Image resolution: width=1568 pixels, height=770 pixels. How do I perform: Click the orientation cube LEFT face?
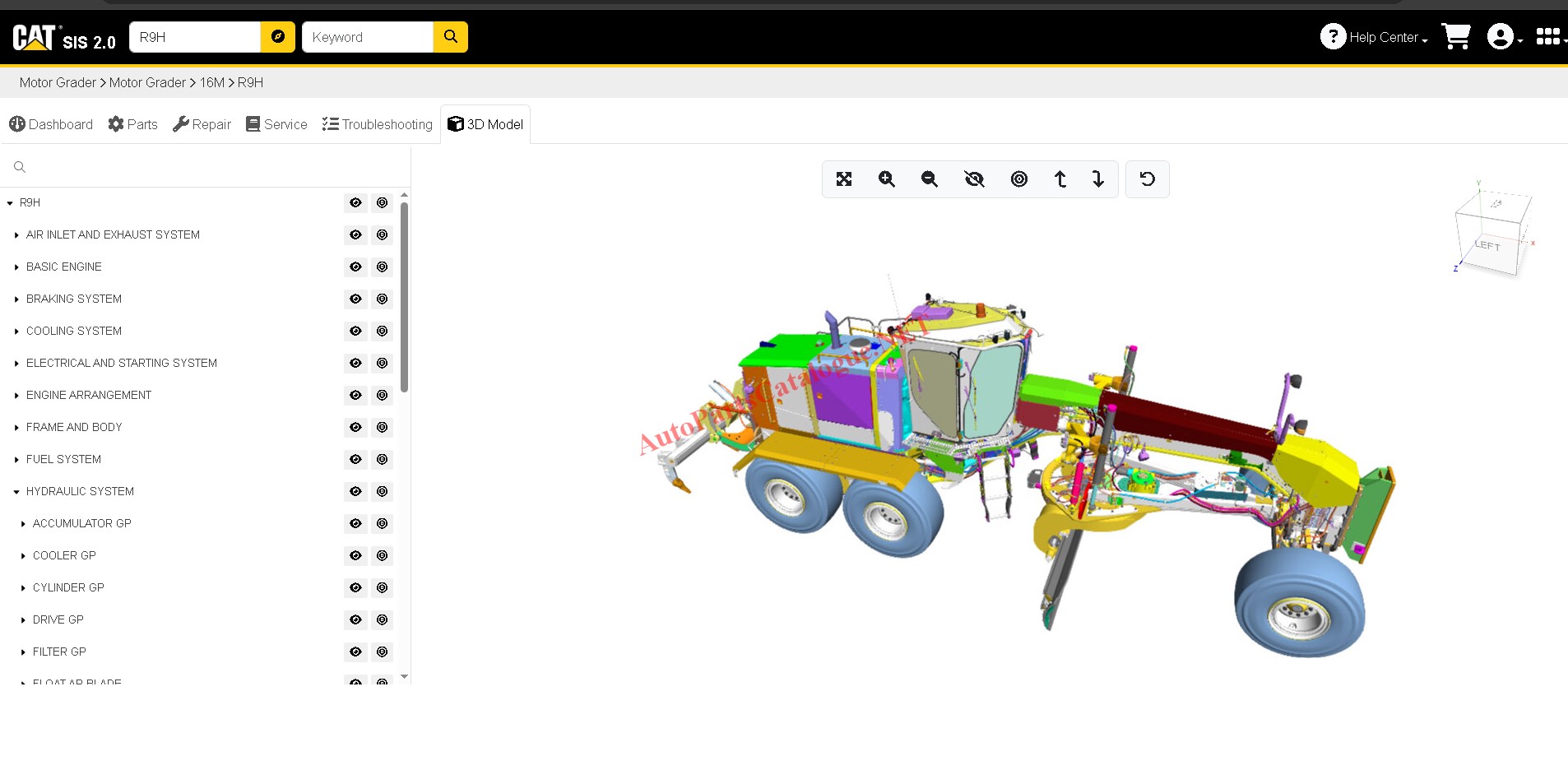(1487, 245)
